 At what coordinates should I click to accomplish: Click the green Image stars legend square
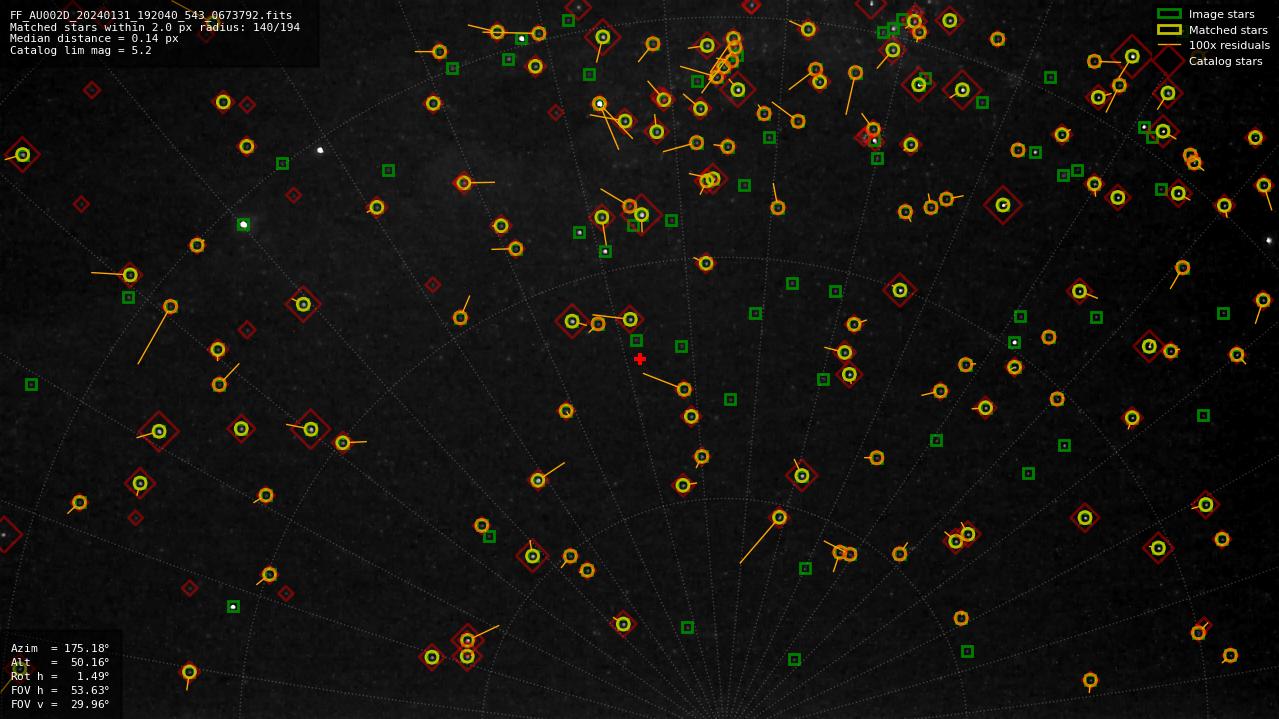pos(1169,14)
